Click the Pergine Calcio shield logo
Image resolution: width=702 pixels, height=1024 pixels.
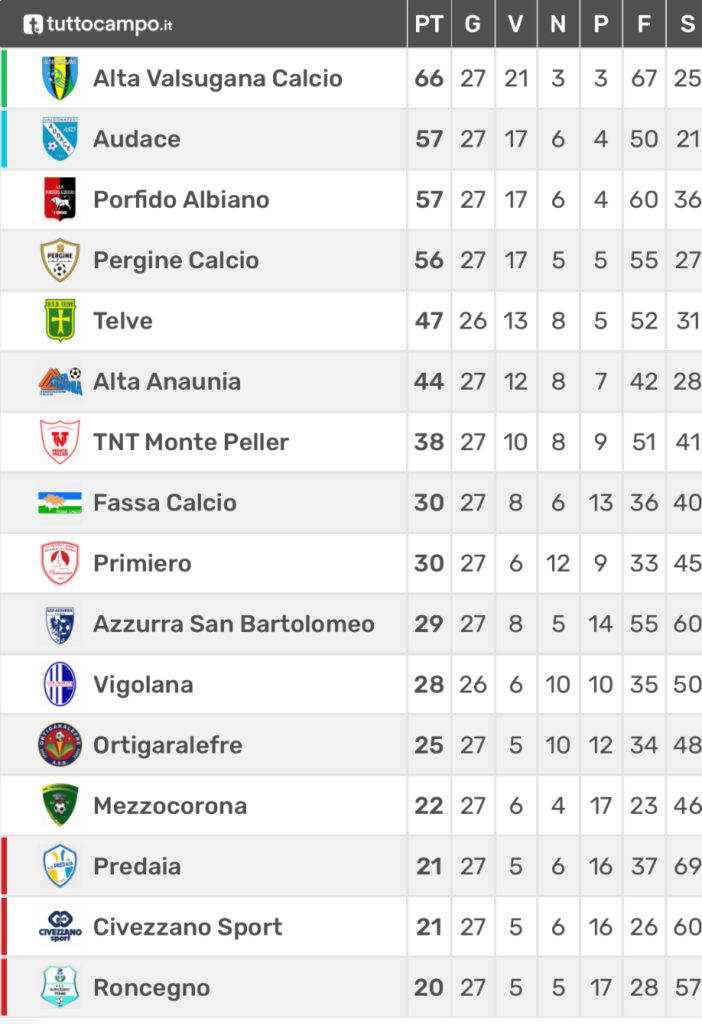[59, 260]
